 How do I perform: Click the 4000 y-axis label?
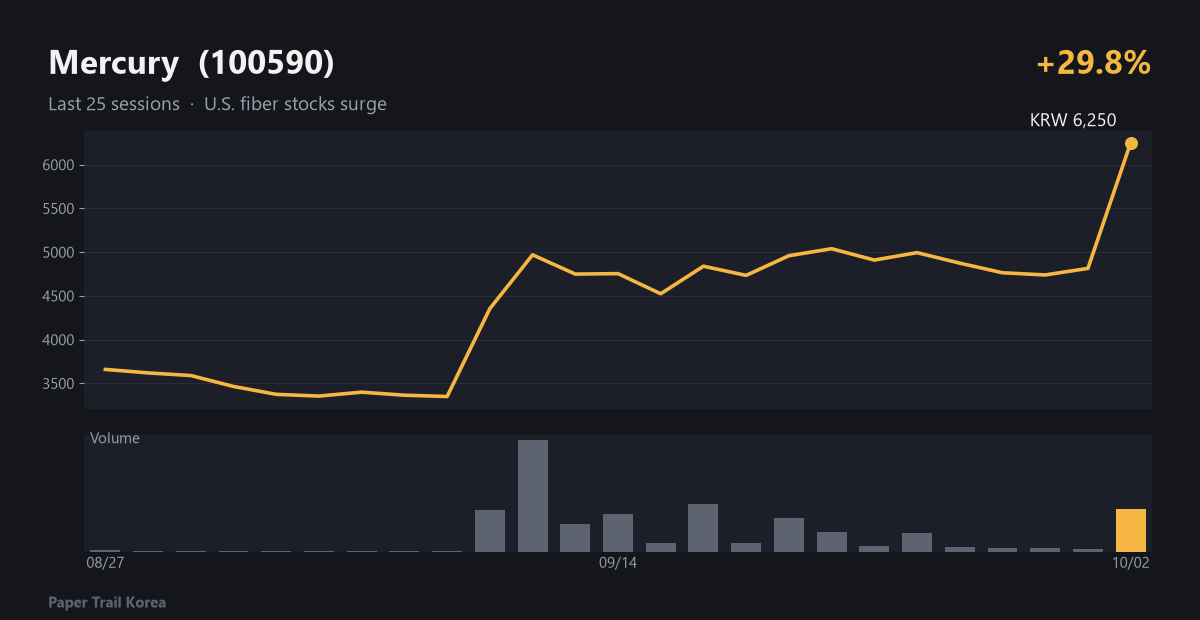point(59,340)
